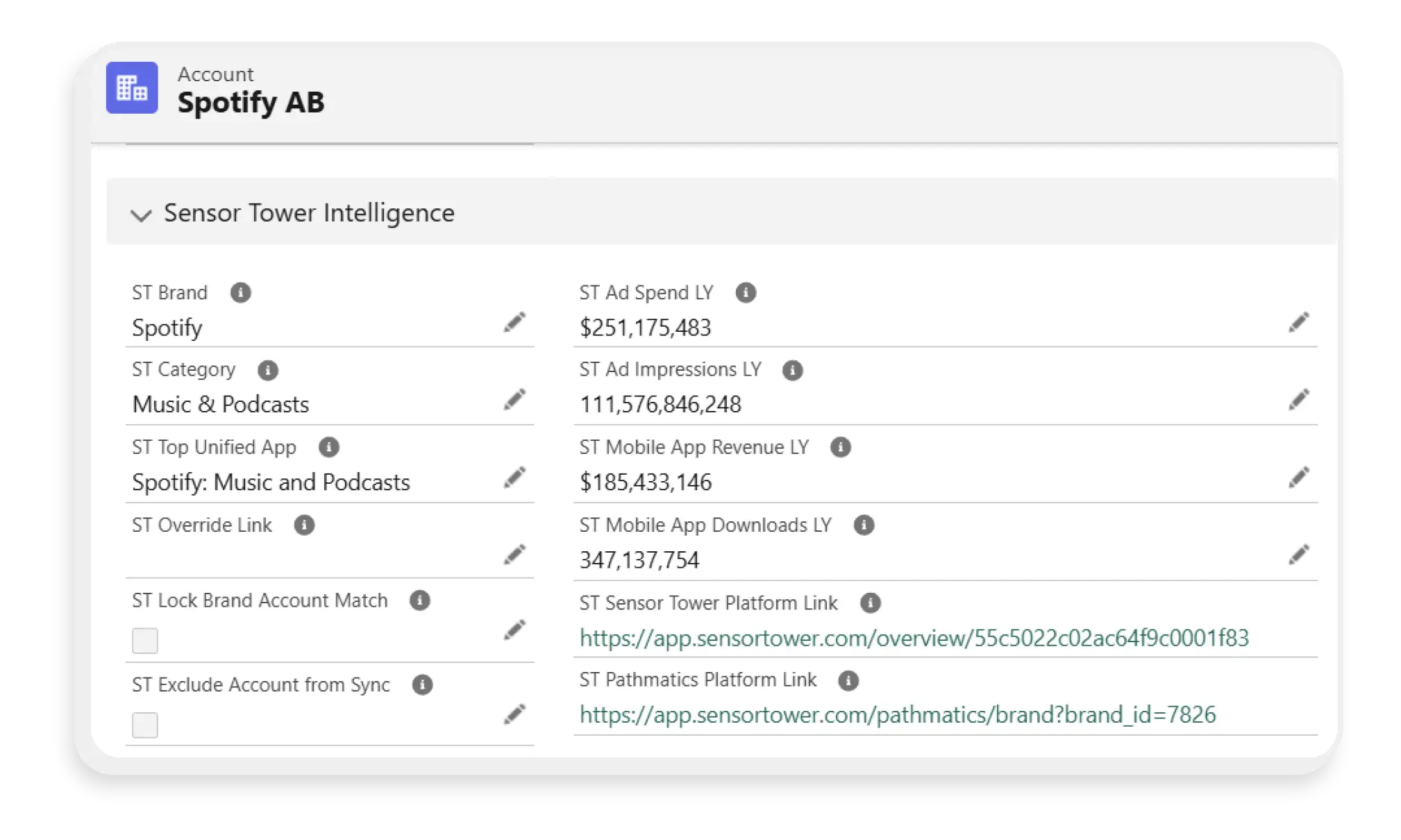
Task: Open the Sensor Tower overview platform link
Action: pos(914,638)
